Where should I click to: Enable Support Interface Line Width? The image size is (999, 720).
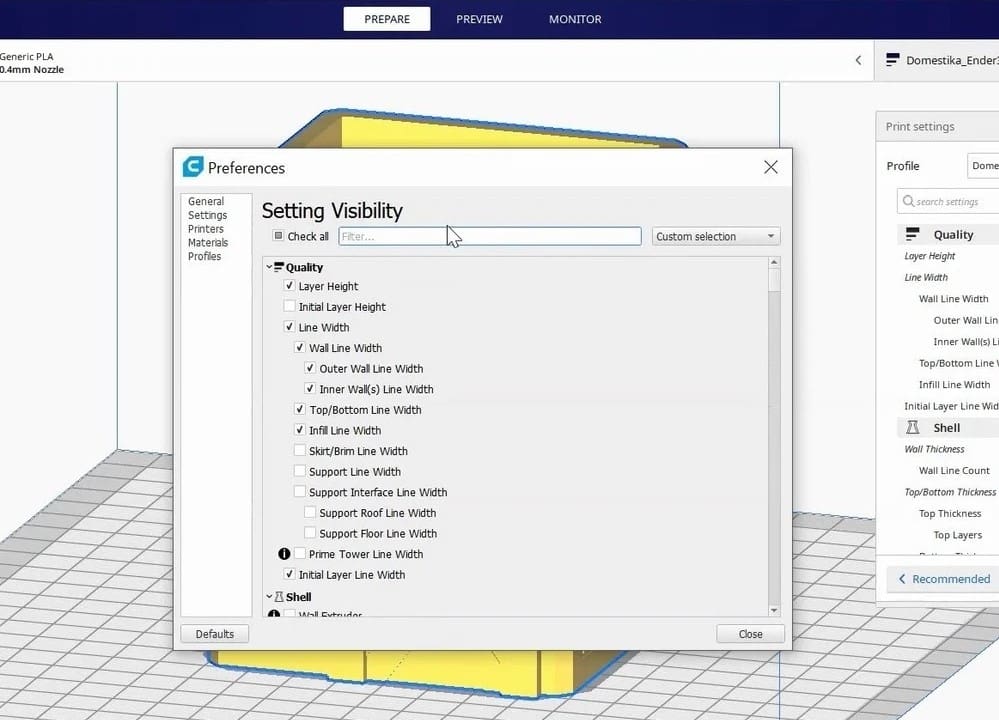(299, 492)
